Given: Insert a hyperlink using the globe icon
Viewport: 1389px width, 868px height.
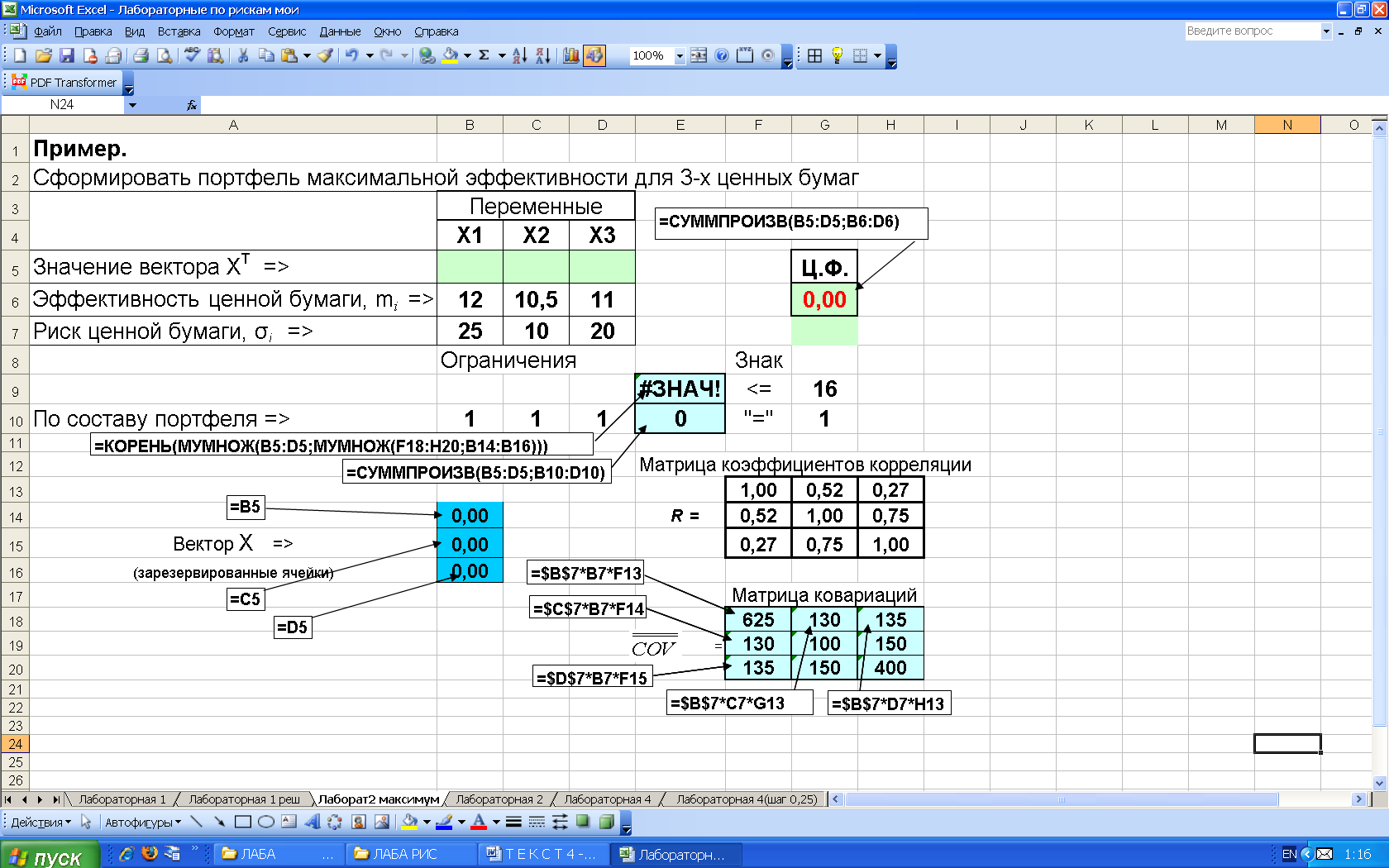Looking at the screenshot, I should [x=427, y=55].
